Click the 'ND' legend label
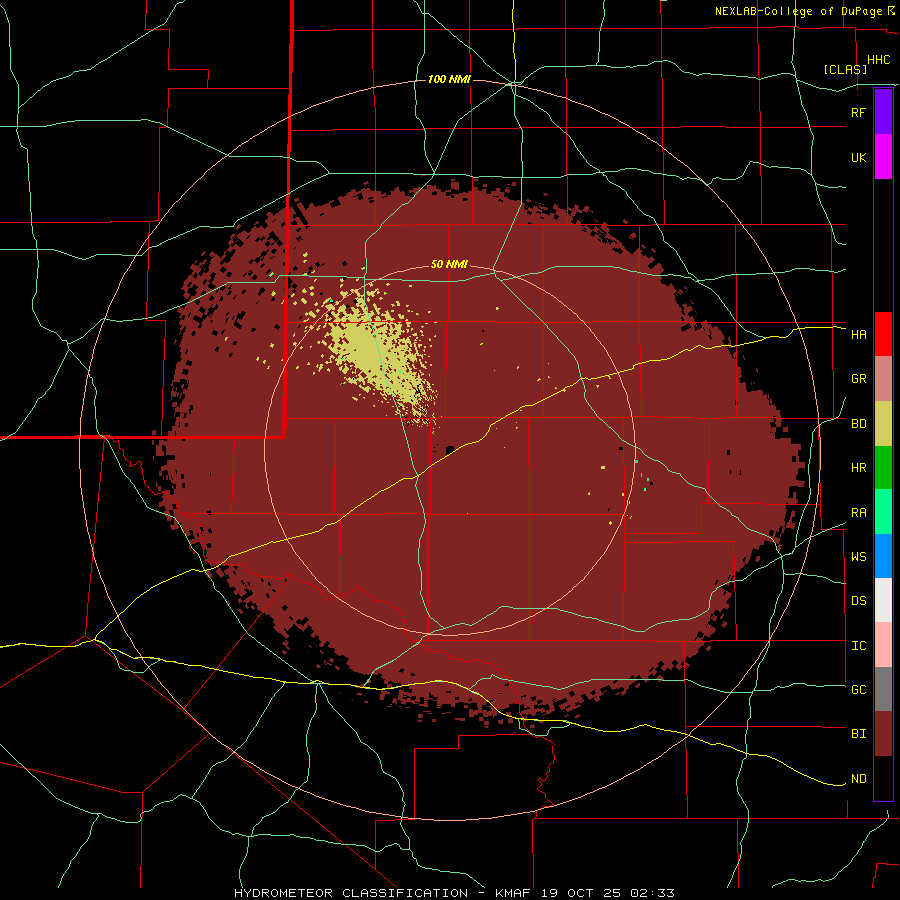Image resolution: width=900 pixels, height=900 pixels. pos(858,779)
